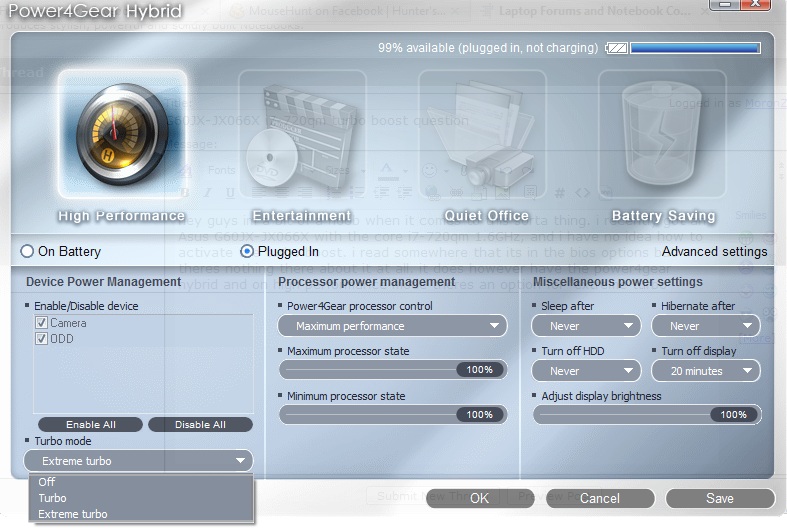
Task: Click the Entertainment mode label
Action: (x=302, y=216)
